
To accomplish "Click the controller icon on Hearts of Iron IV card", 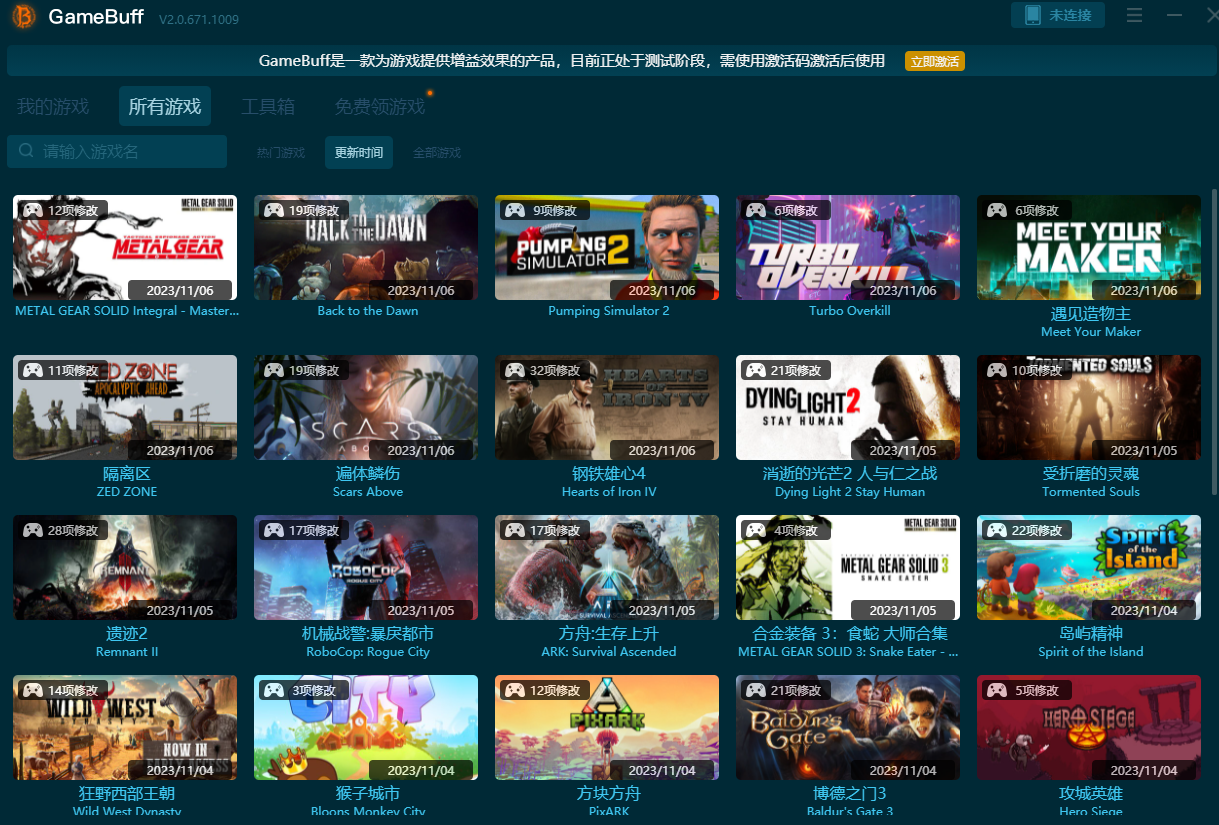I will [514, 370].
